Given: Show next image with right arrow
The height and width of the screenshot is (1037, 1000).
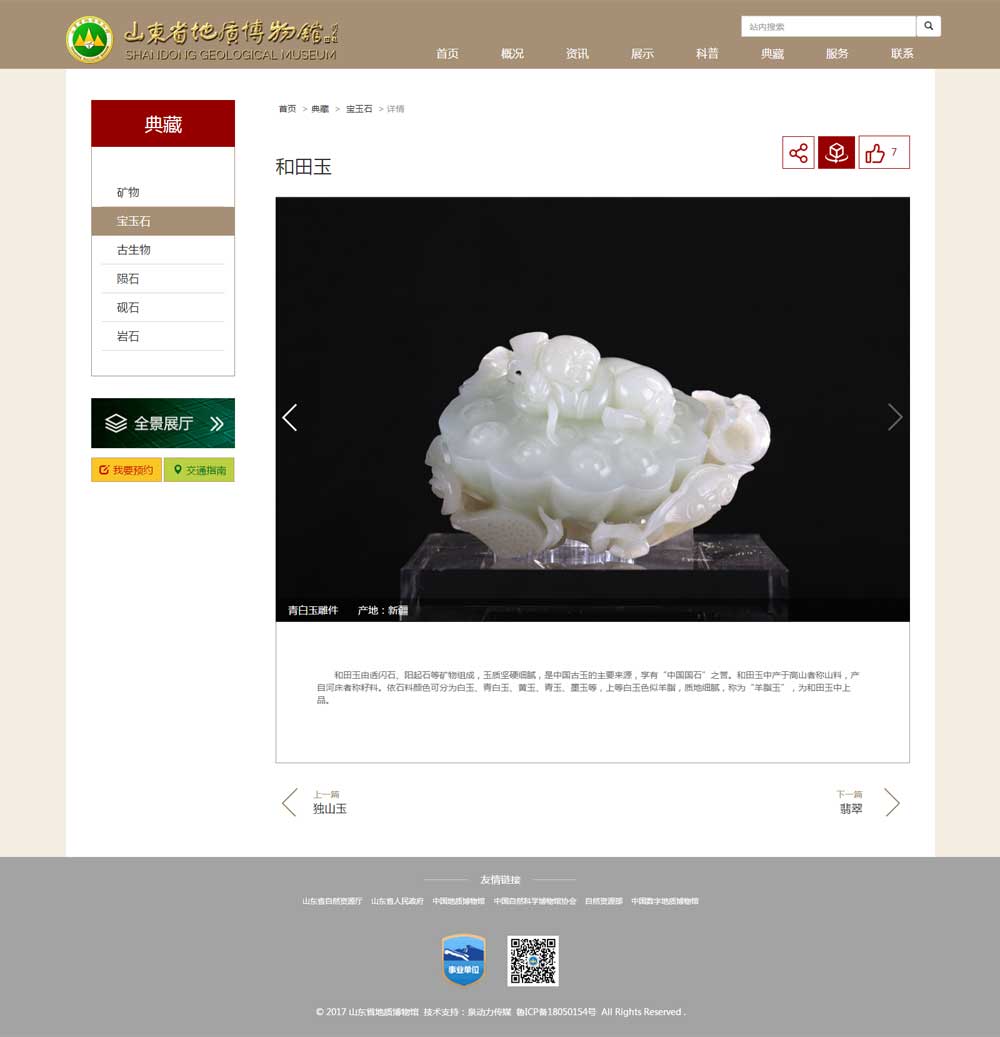Looking at the screenshot, I should (x=895, y=417).
